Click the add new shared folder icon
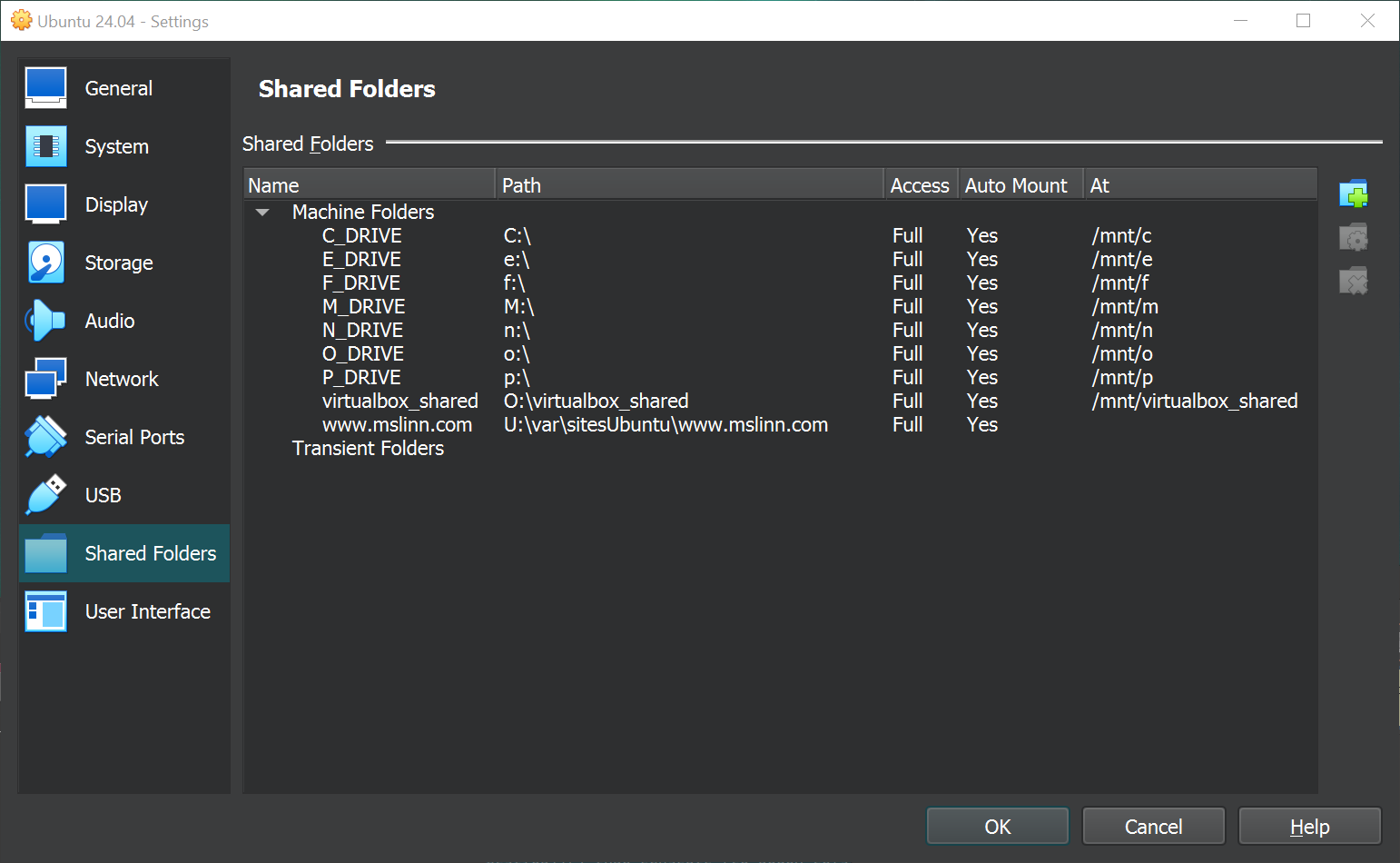This screenshot has width=1400, height=863. (1353, 194)
